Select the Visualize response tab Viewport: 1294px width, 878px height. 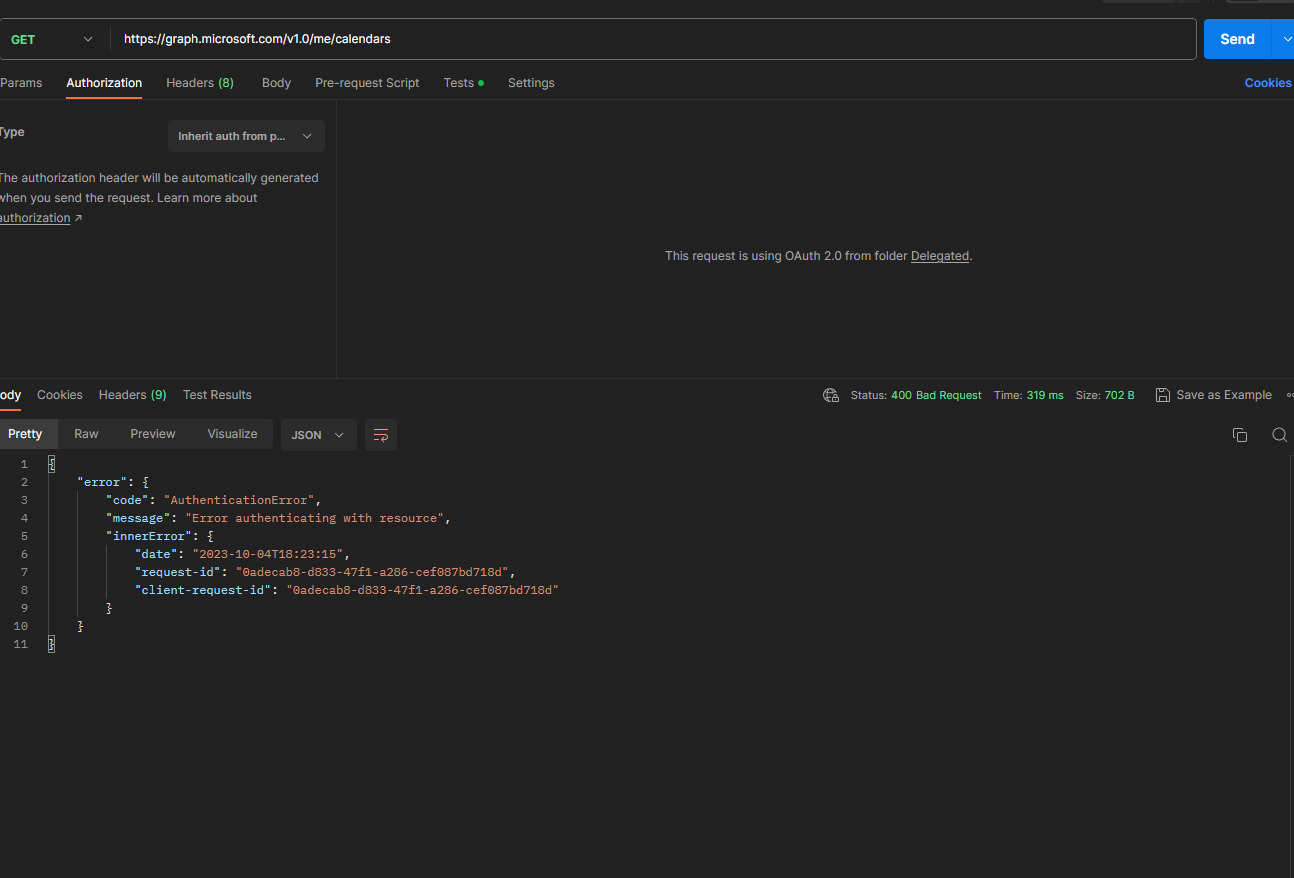(x=232, y=433)
